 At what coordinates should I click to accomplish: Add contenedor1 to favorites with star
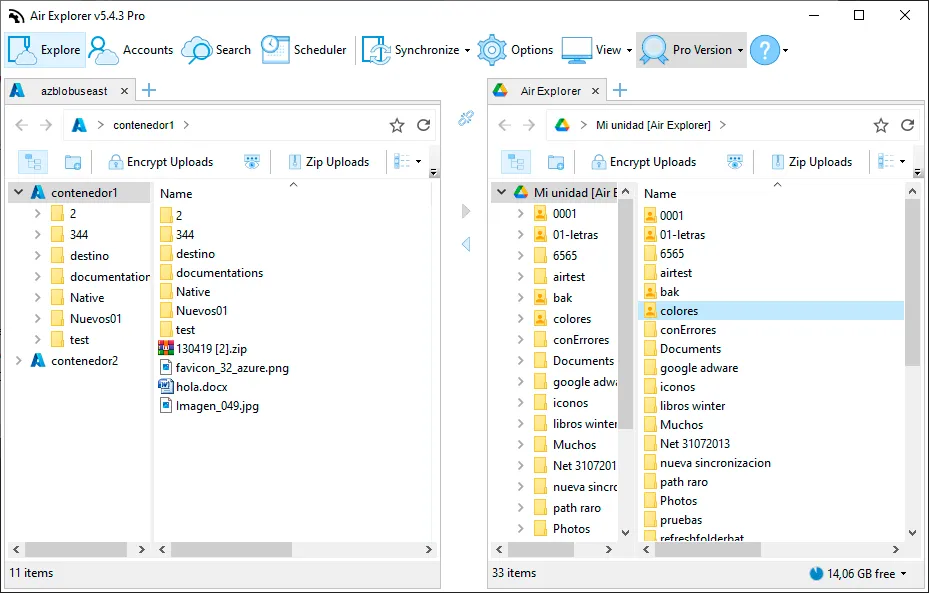click(x=397, y=125)
